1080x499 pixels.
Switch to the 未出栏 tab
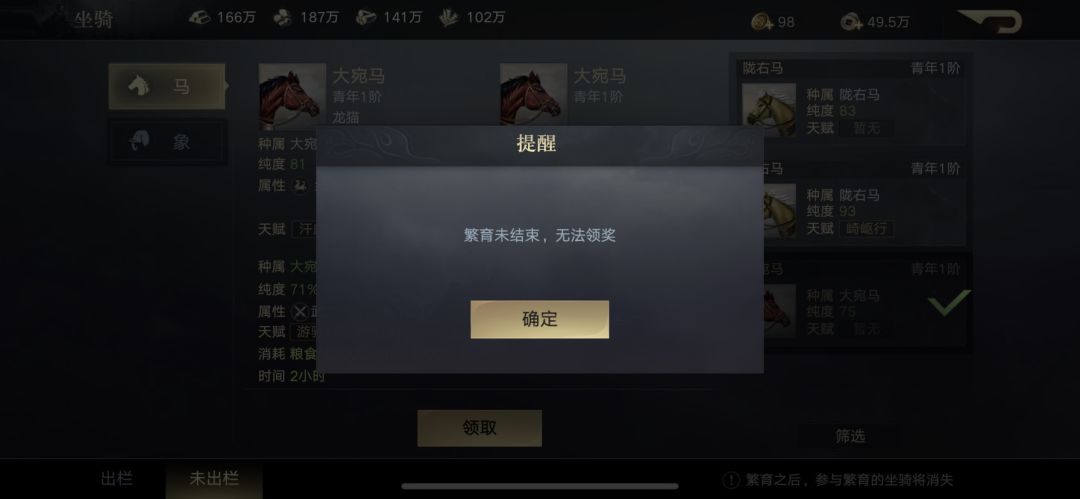click(214, 478)
